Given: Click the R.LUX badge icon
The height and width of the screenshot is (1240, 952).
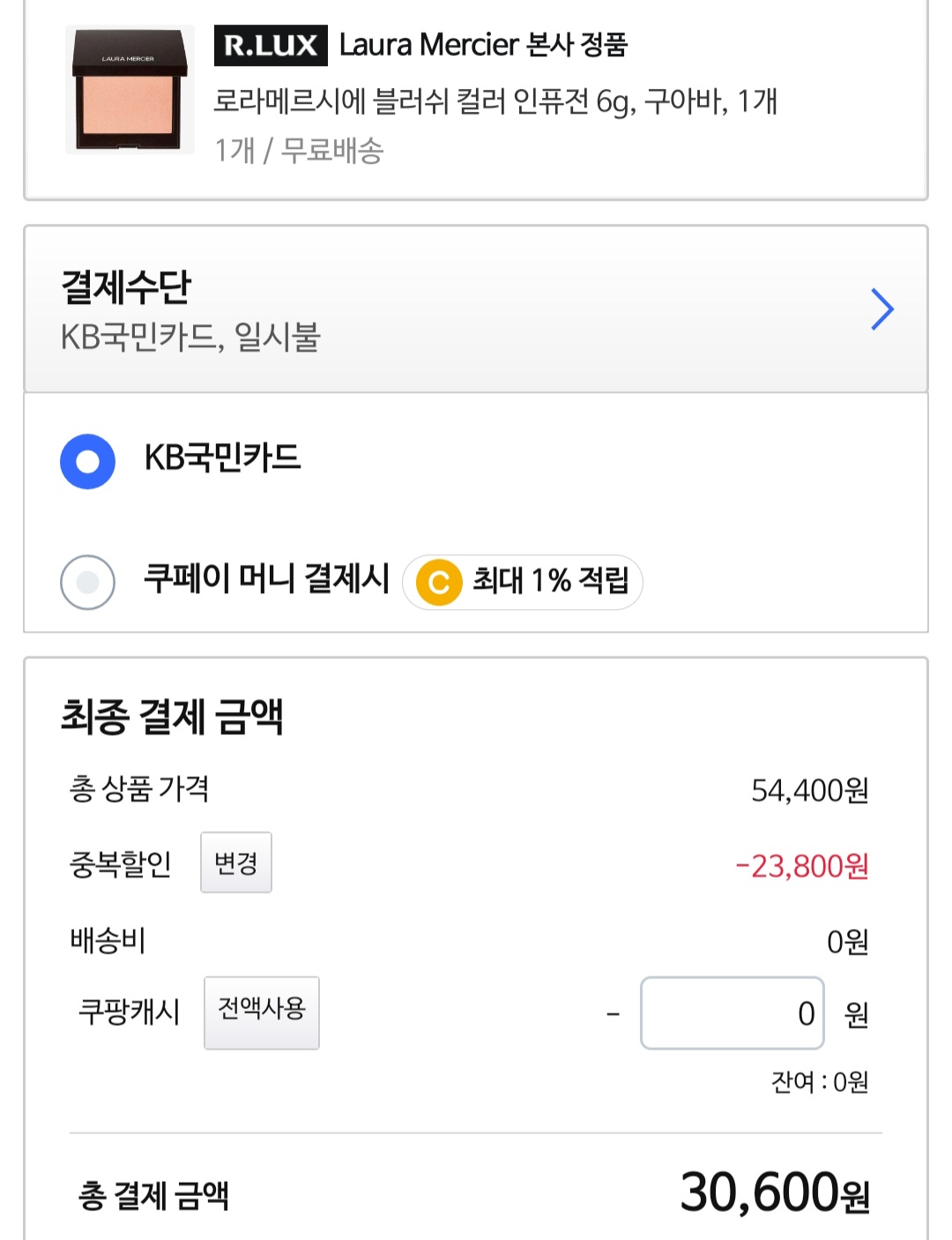Looking at the screenshot, I should (271, 46).
